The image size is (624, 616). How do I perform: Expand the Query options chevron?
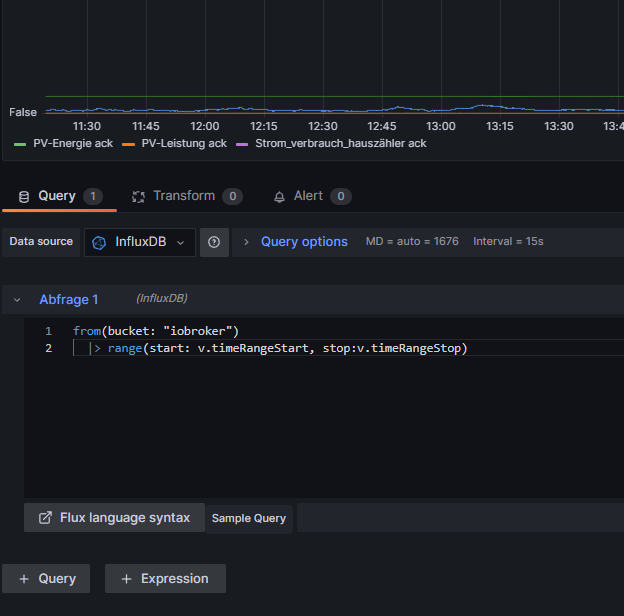[246, 242]
